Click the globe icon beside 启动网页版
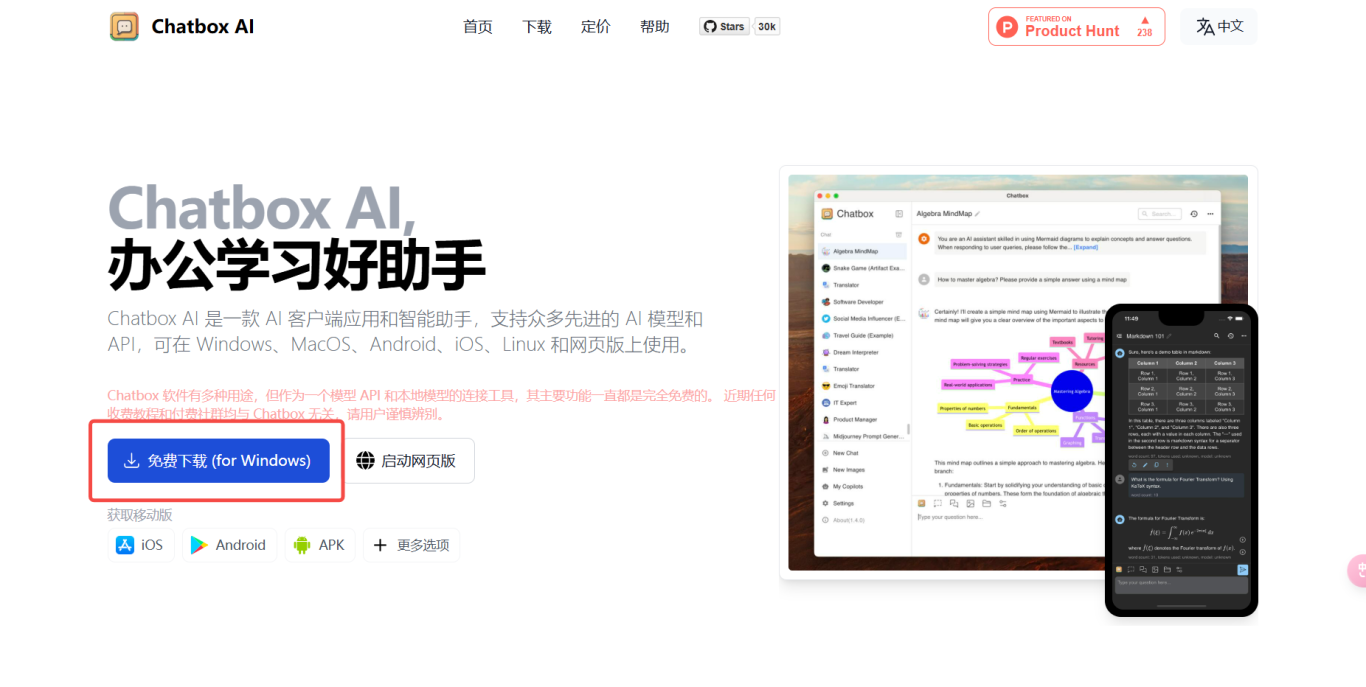Image resolution: width=1366 pixels, height=687 pixels. (x=366, y=461)
